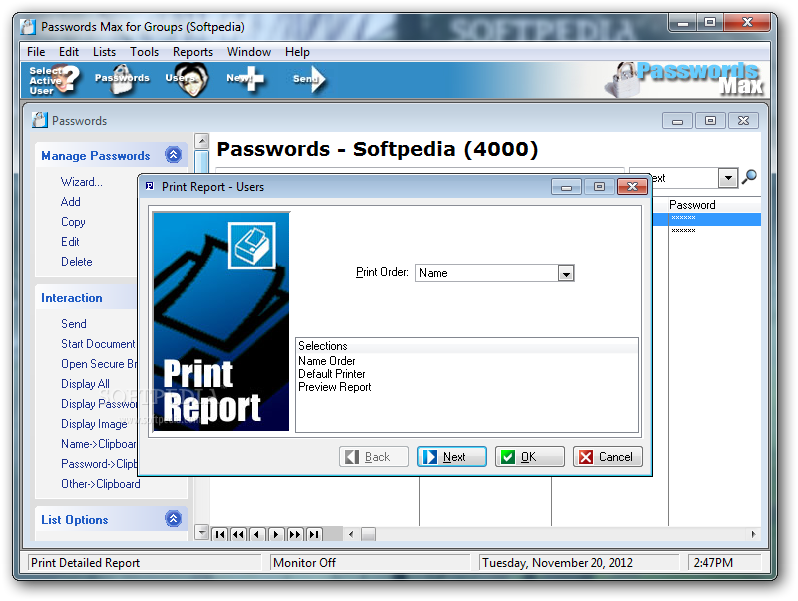
Task: Confirm with the OK button
Action: 530,456
